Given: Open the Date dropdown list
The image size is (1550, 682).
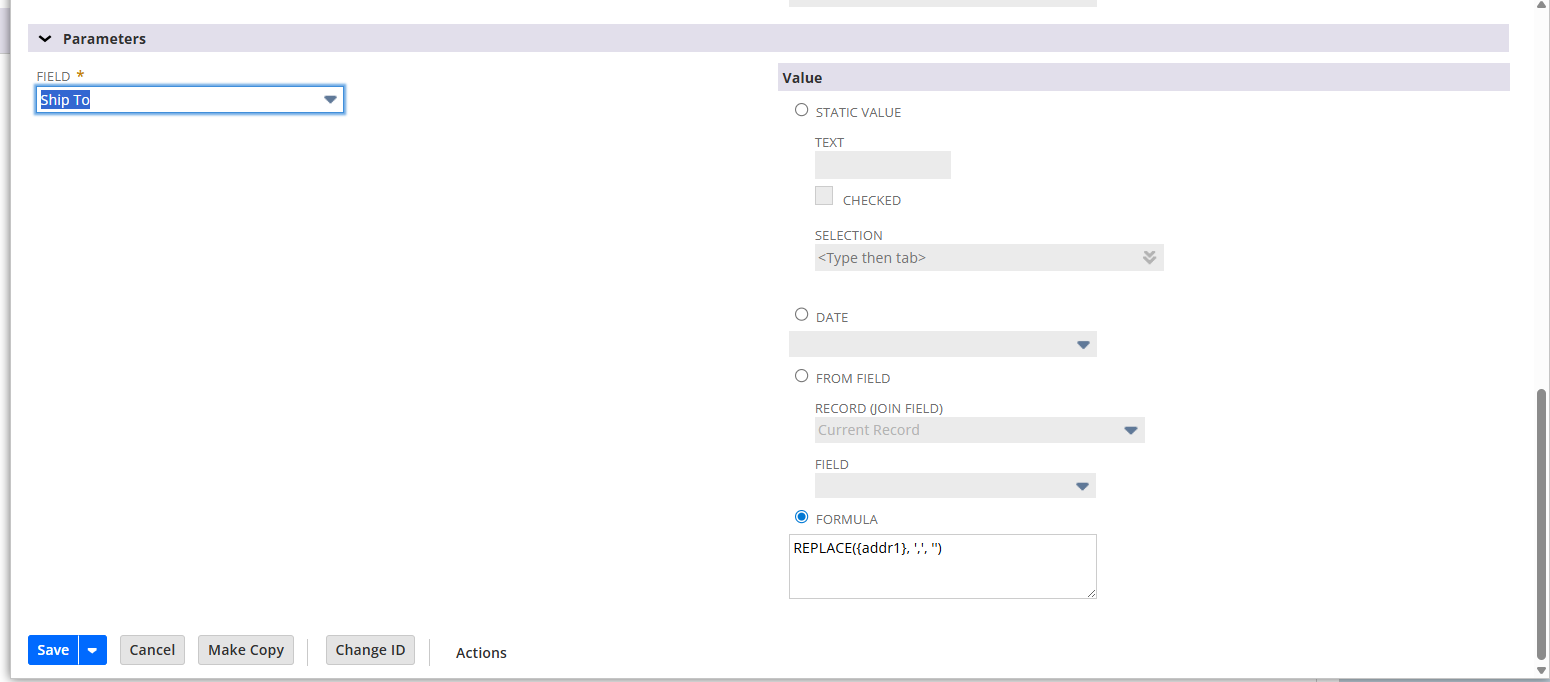Looking at the screenshot, I should [x=1082, y=345].
